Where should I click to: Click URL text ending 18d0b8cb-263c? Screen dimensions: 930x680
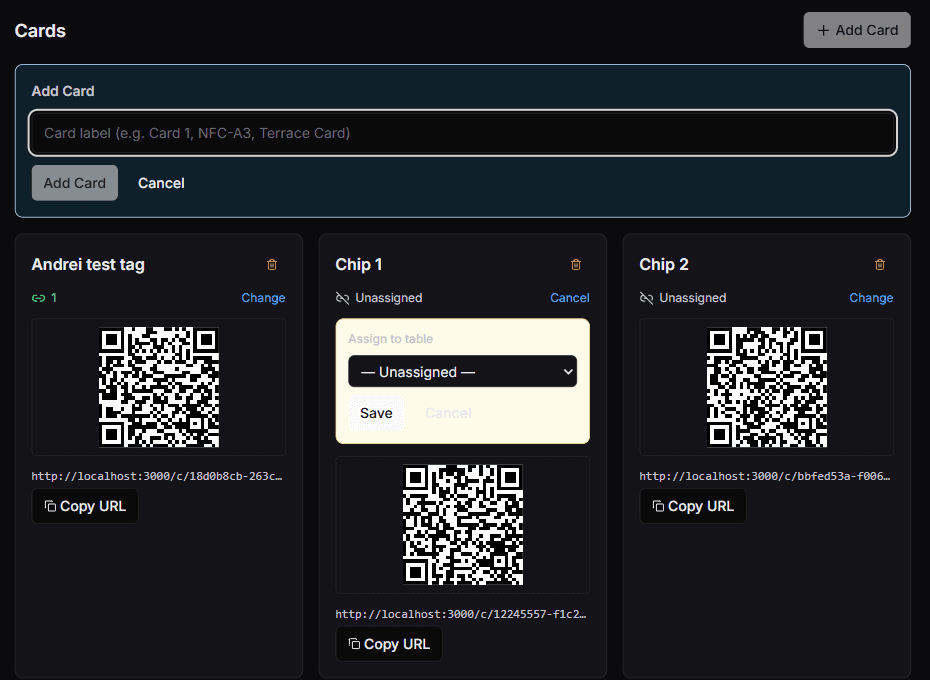157,476
